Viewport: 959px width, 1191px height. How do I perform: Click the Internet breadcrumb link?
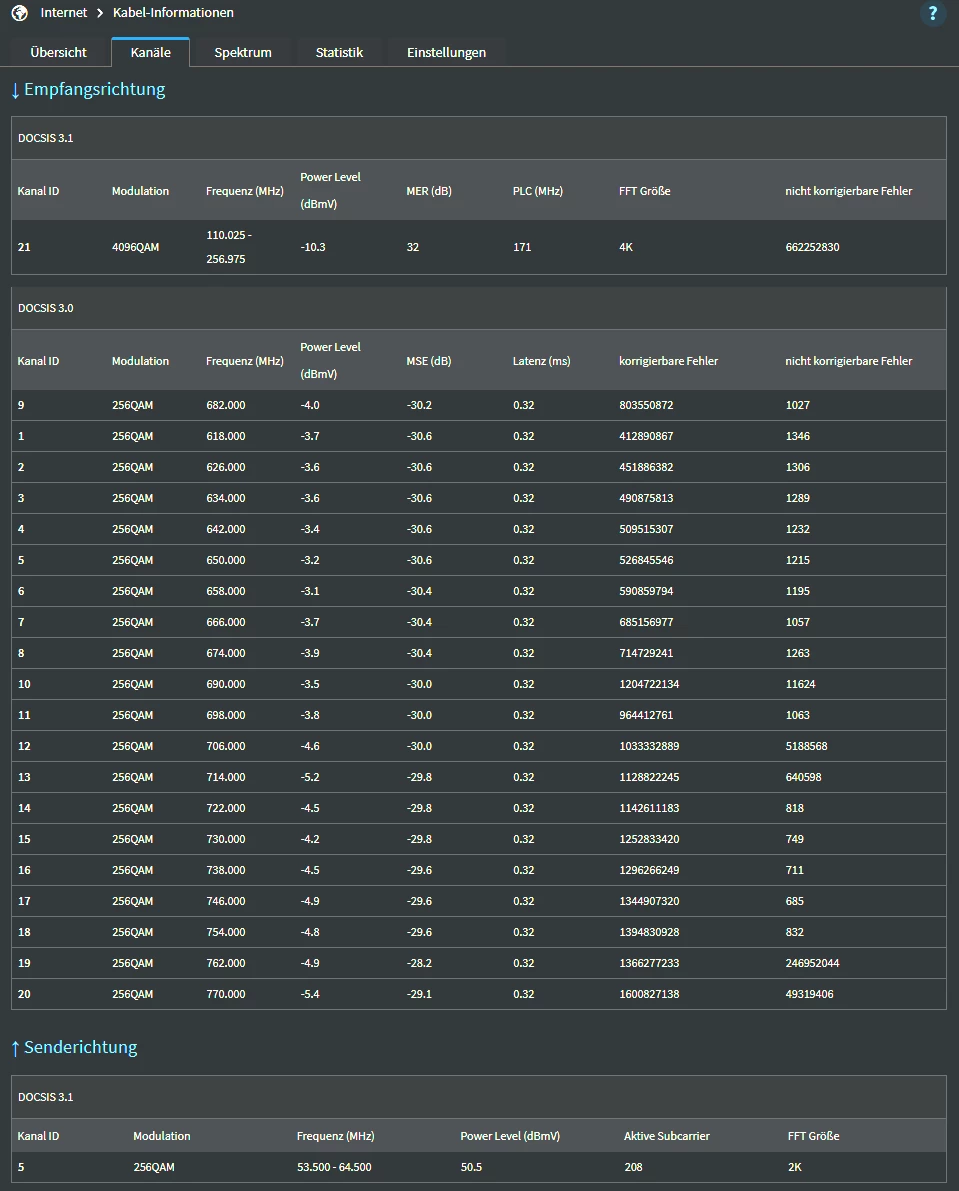click(64, 13)
